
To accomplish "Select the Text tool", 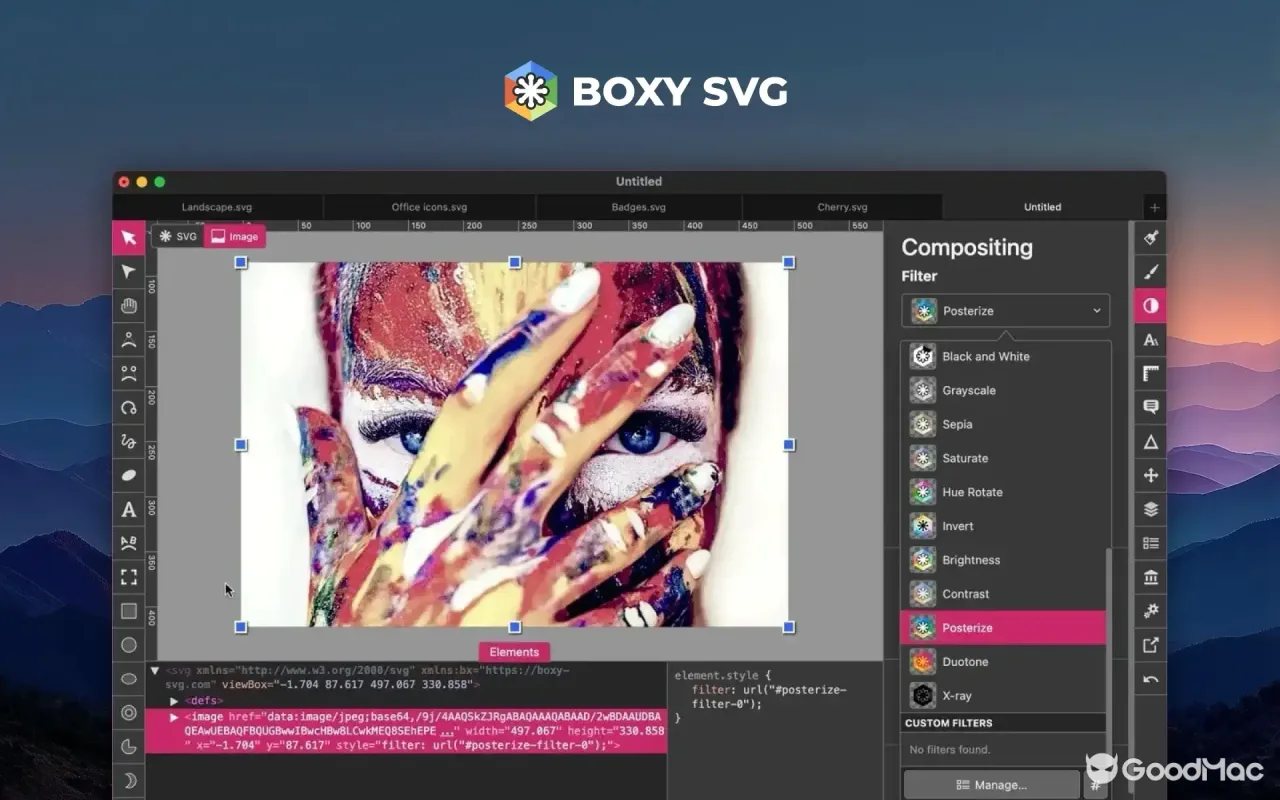I will click(x=128, y=509).
